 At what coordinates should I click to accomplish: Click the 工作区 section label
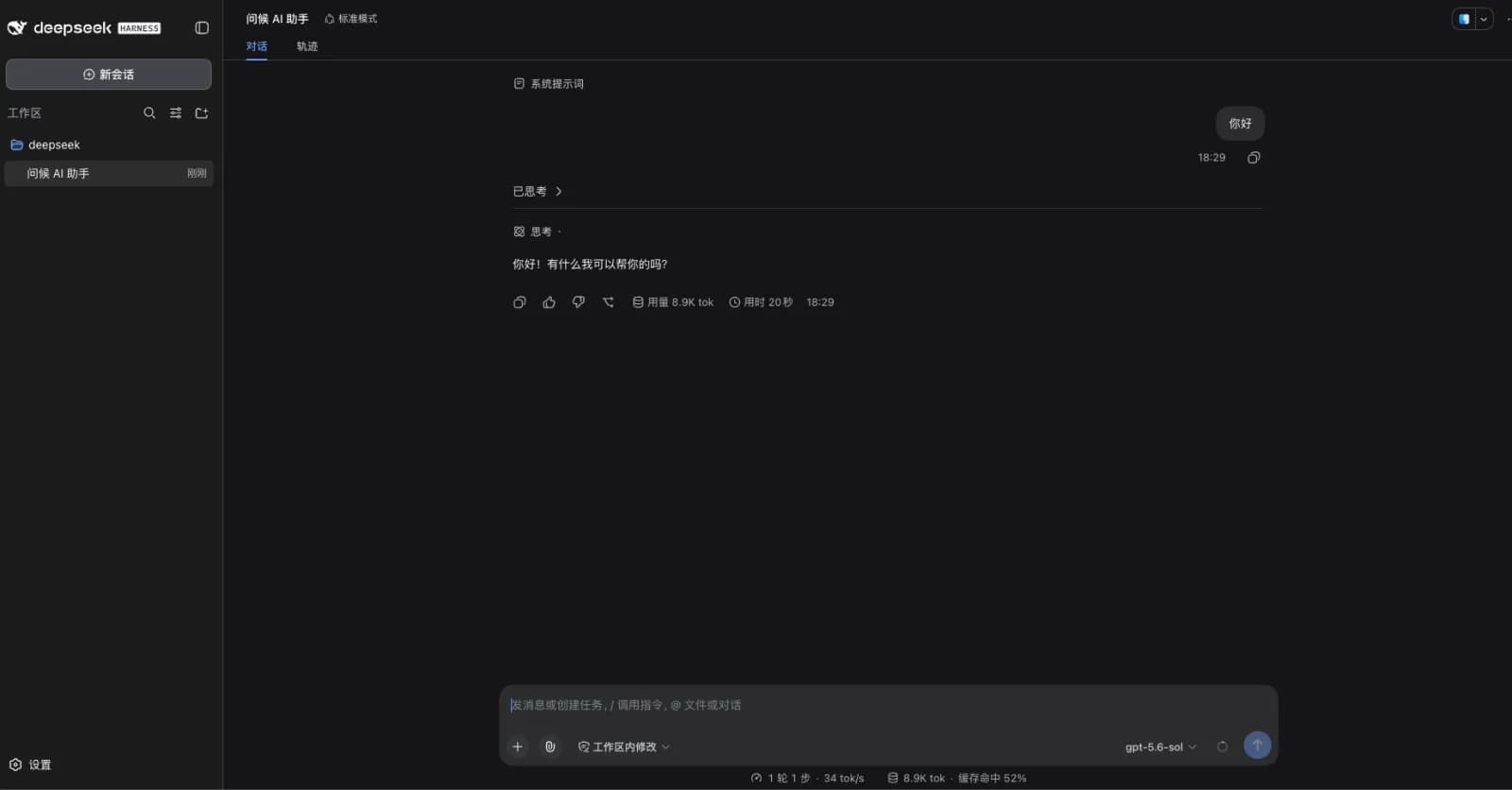click(25, 113)
